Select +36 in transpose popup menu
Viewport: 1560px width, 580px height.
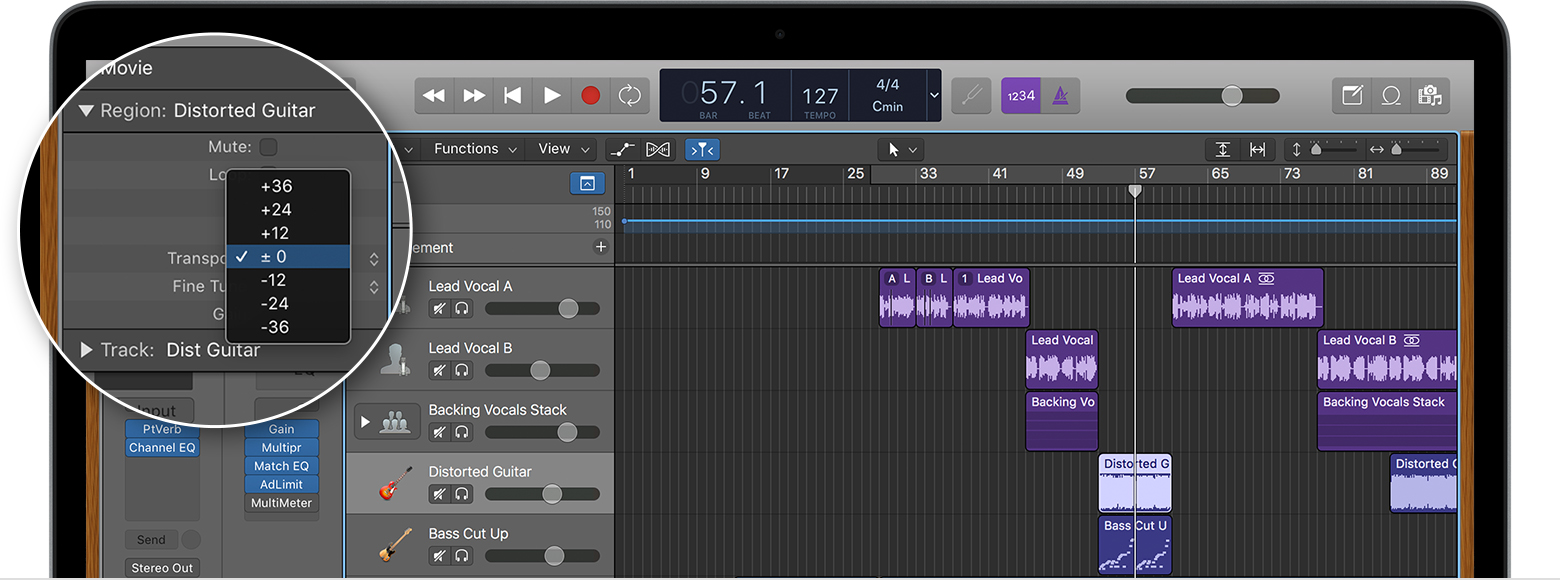[288, 186]
